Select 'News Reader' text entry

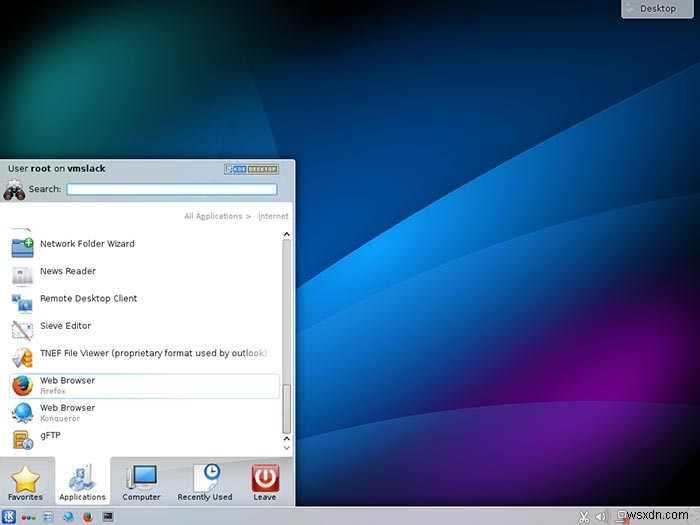(68, 271)
